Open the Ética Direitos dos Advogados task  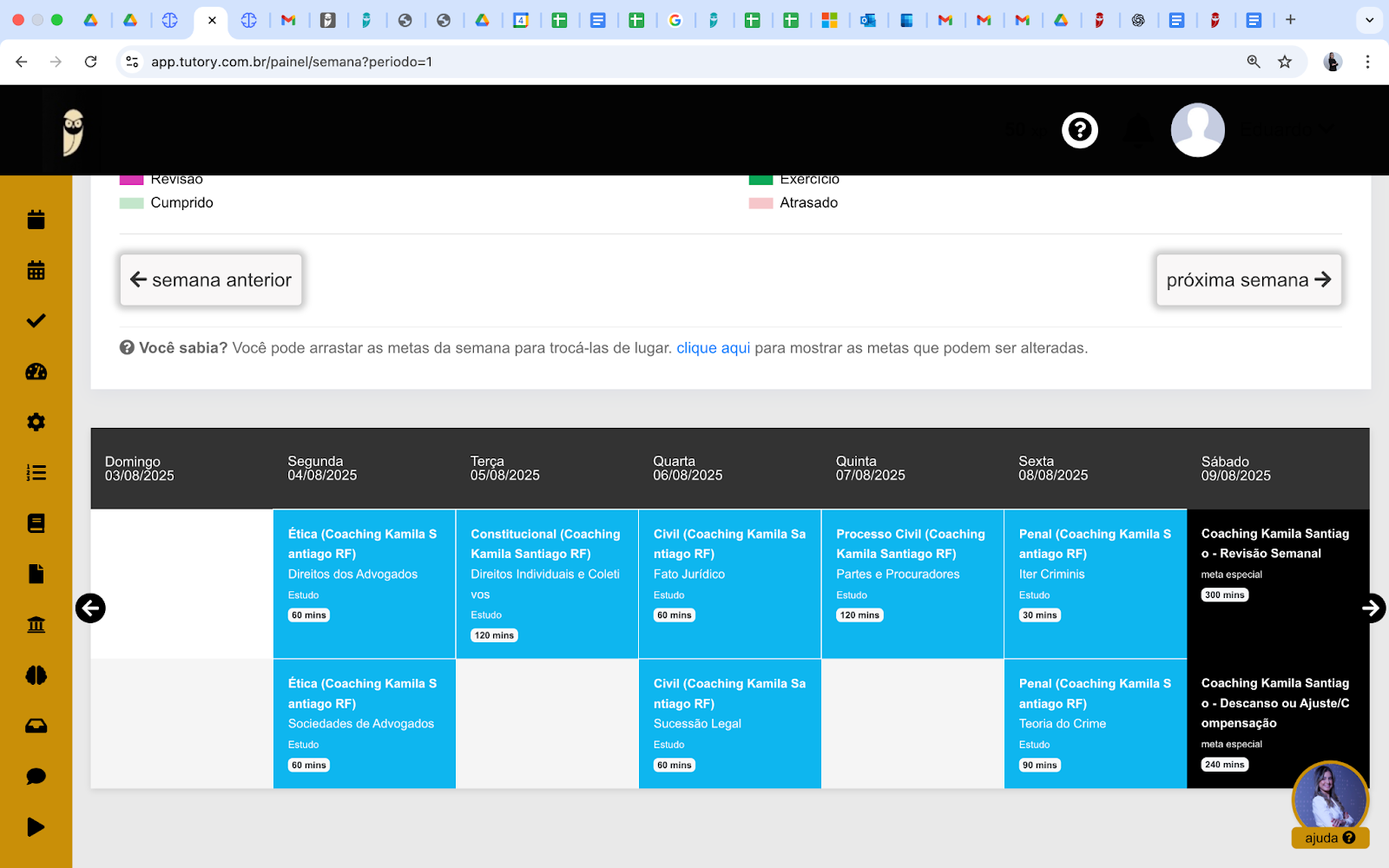(365, 583)
